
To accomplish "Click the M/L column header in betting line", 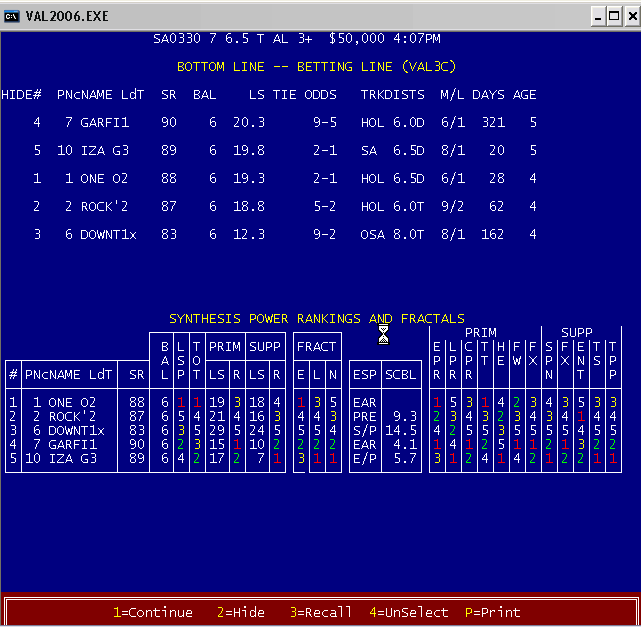I will 452,95.
